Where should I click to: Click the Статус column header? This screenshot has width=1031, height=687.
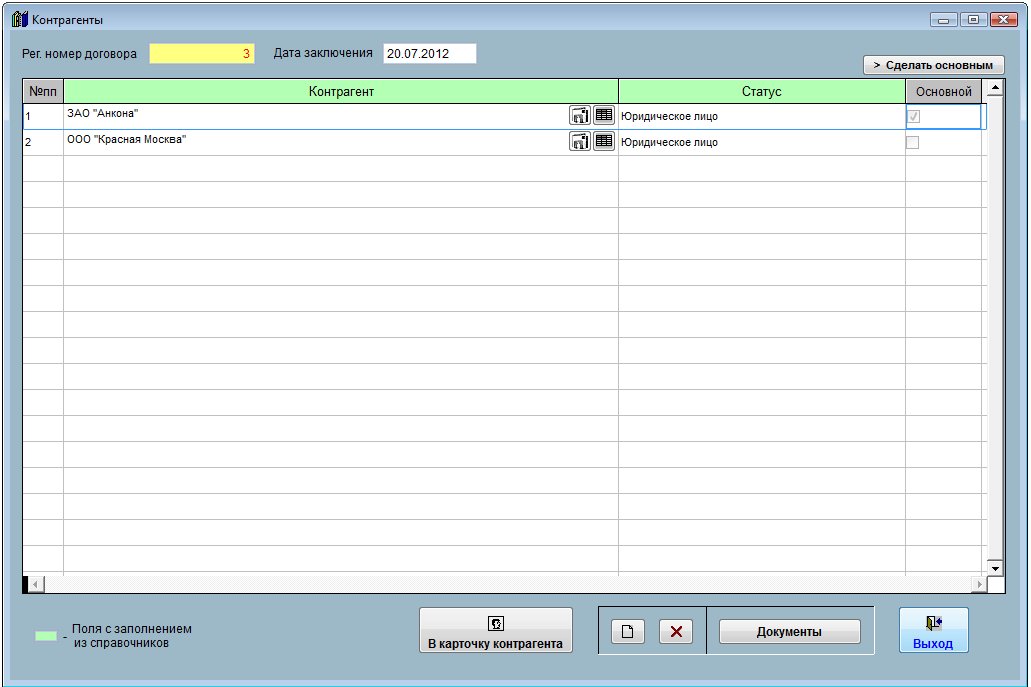pos(761,91)
